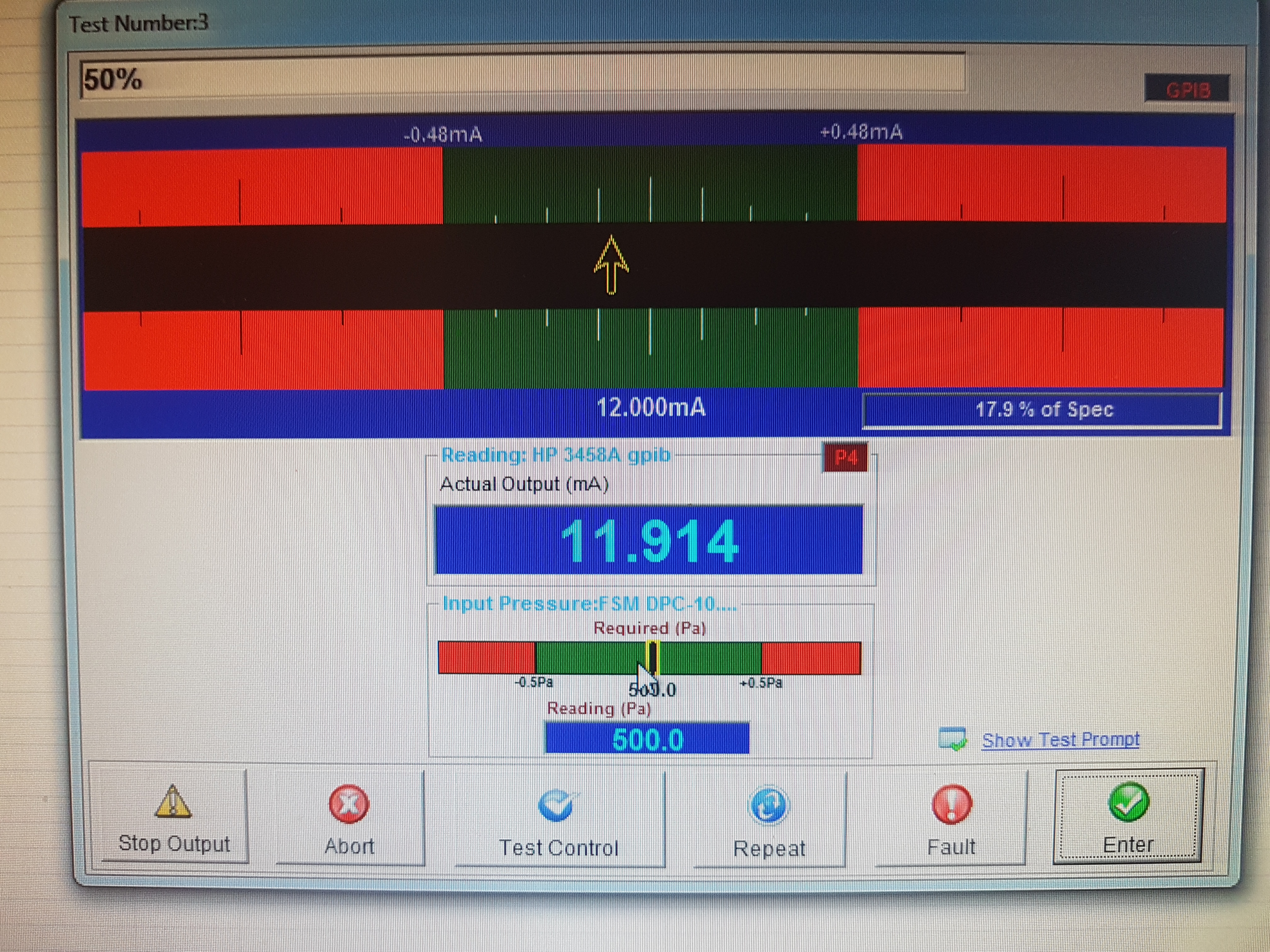Image resolution: width=1270 pixels, height=952 pixels.
Task: Click the 12.000mA target value
Action: coord(650,407)
